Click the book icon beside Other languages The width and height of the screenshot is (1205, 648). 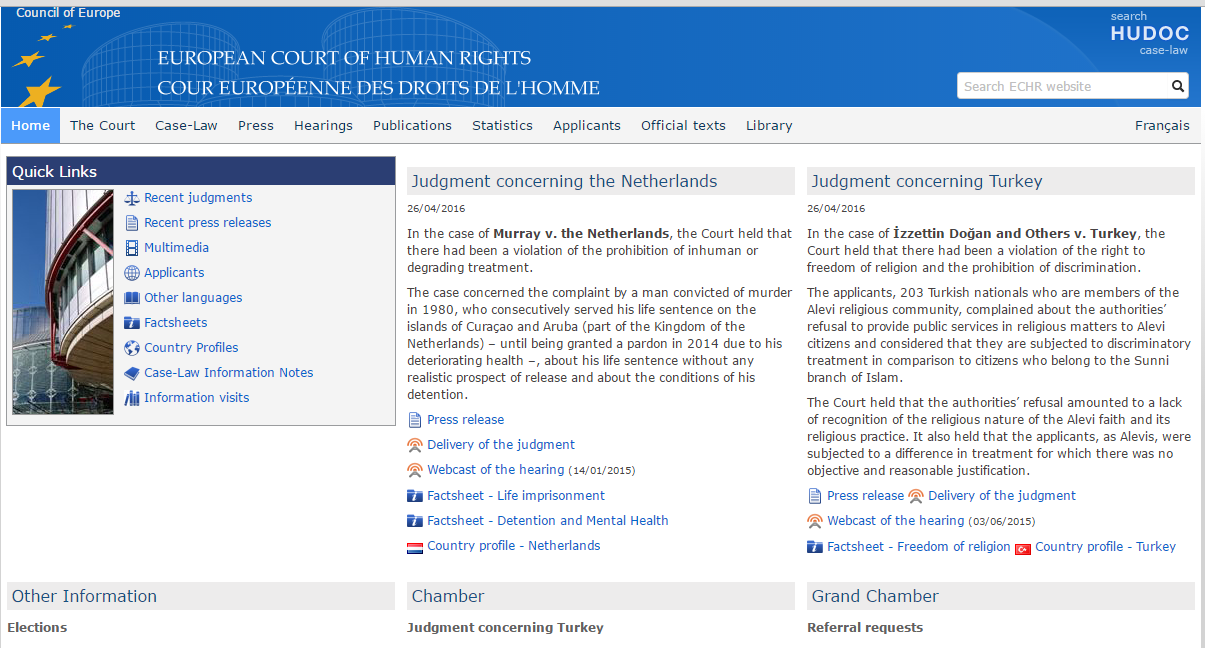[x=132, y=298]
